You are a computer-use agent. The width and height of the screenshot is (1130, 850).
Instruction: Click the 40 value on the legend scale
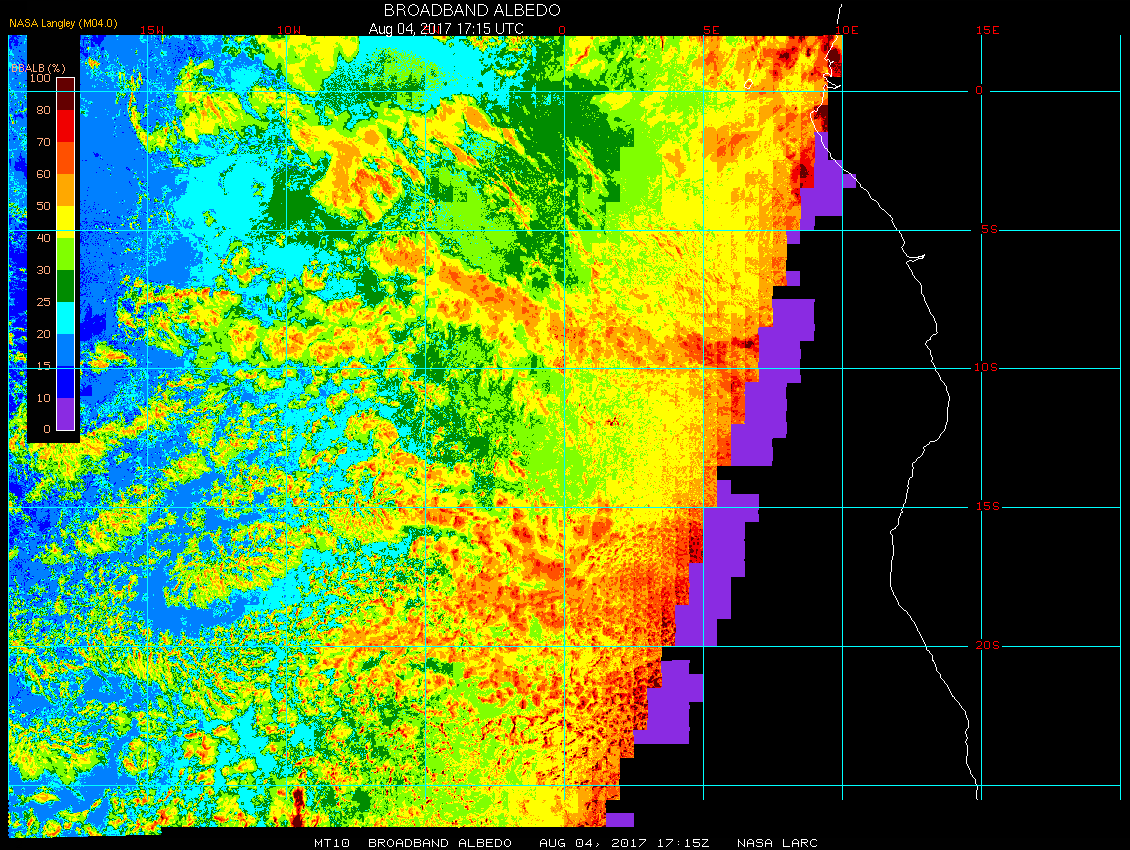(x=43, y=238)
